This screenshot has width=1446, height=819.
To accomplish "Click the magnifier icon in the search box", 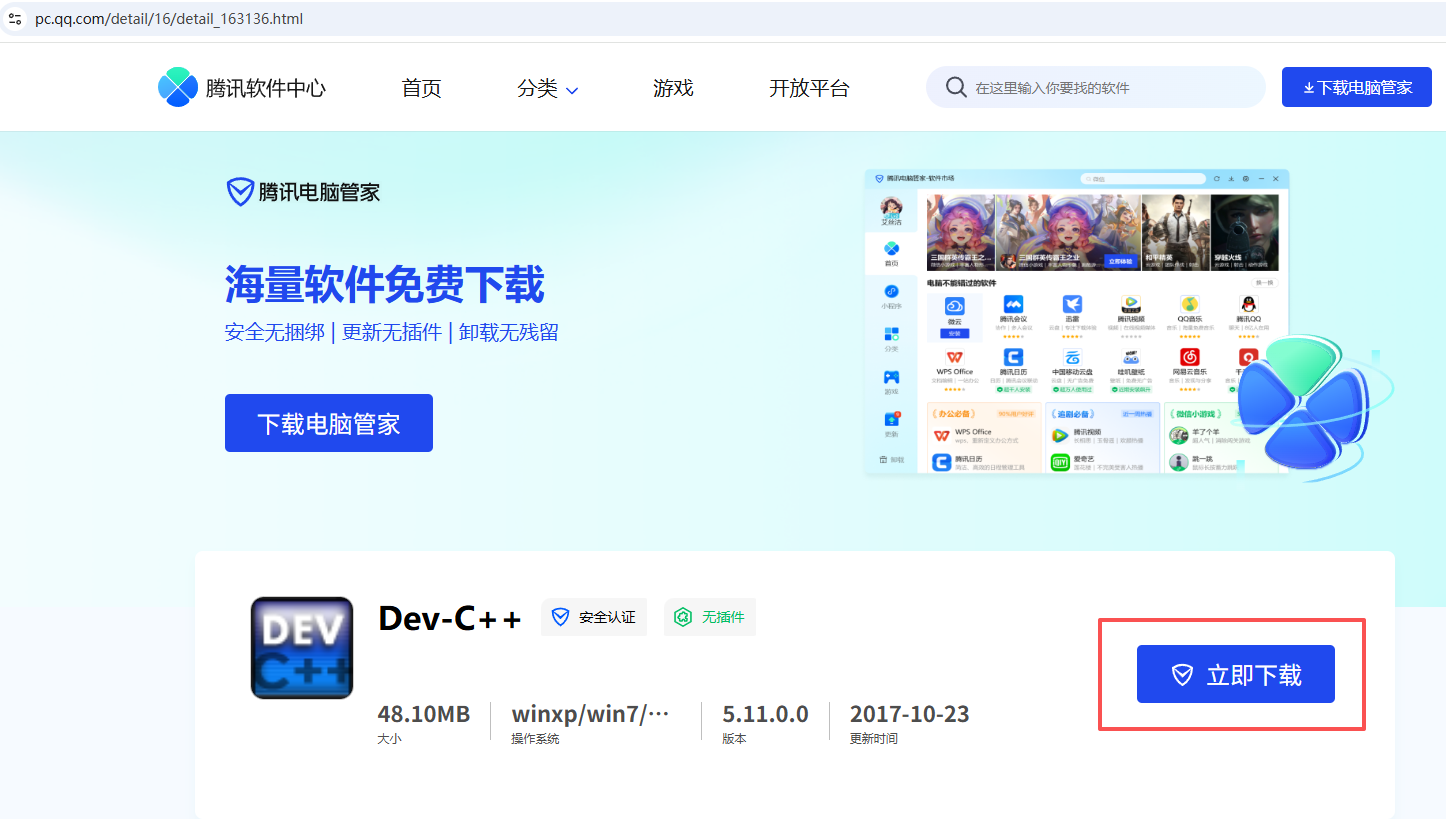I will tap(956, 87).
